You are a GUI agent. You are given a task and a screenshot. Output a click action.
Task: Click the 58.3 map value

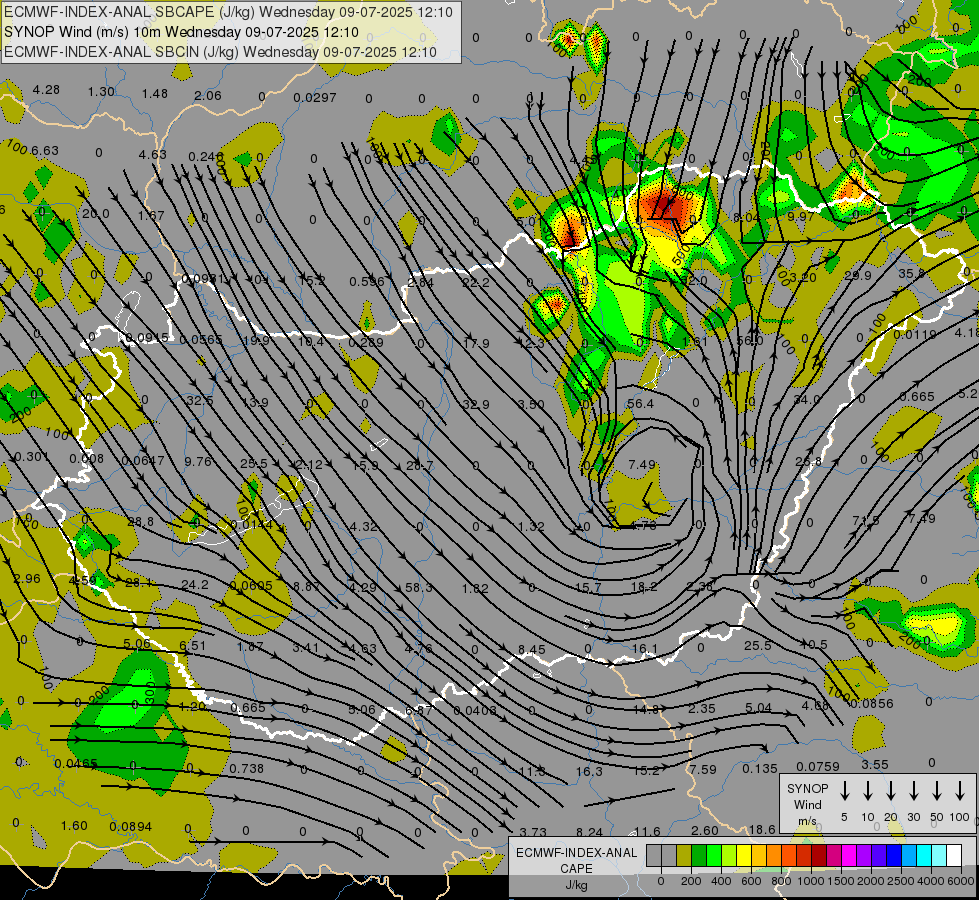tap(419, 588)
